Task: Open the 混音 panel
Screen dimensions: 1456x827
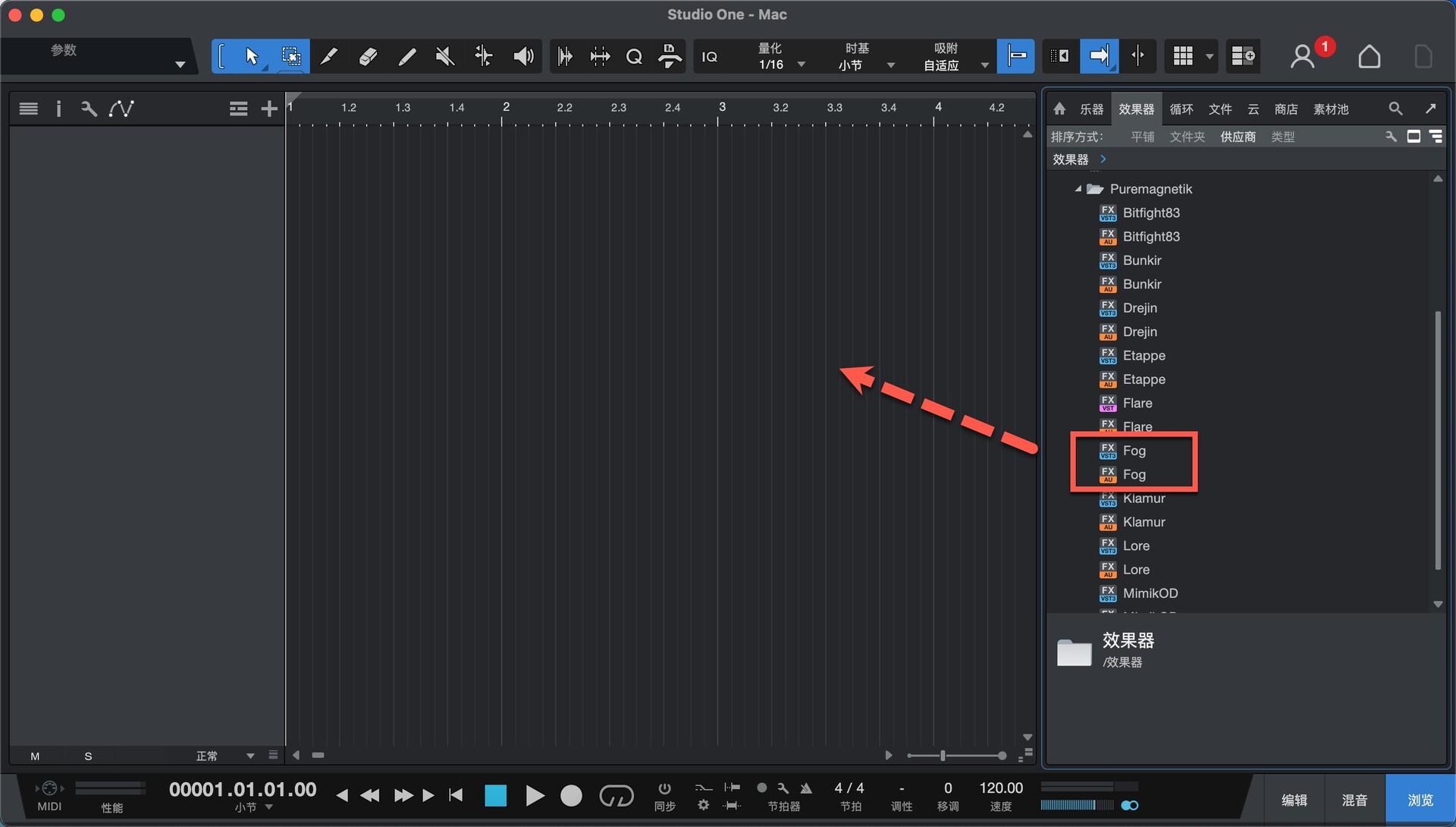Action: 1354,800
